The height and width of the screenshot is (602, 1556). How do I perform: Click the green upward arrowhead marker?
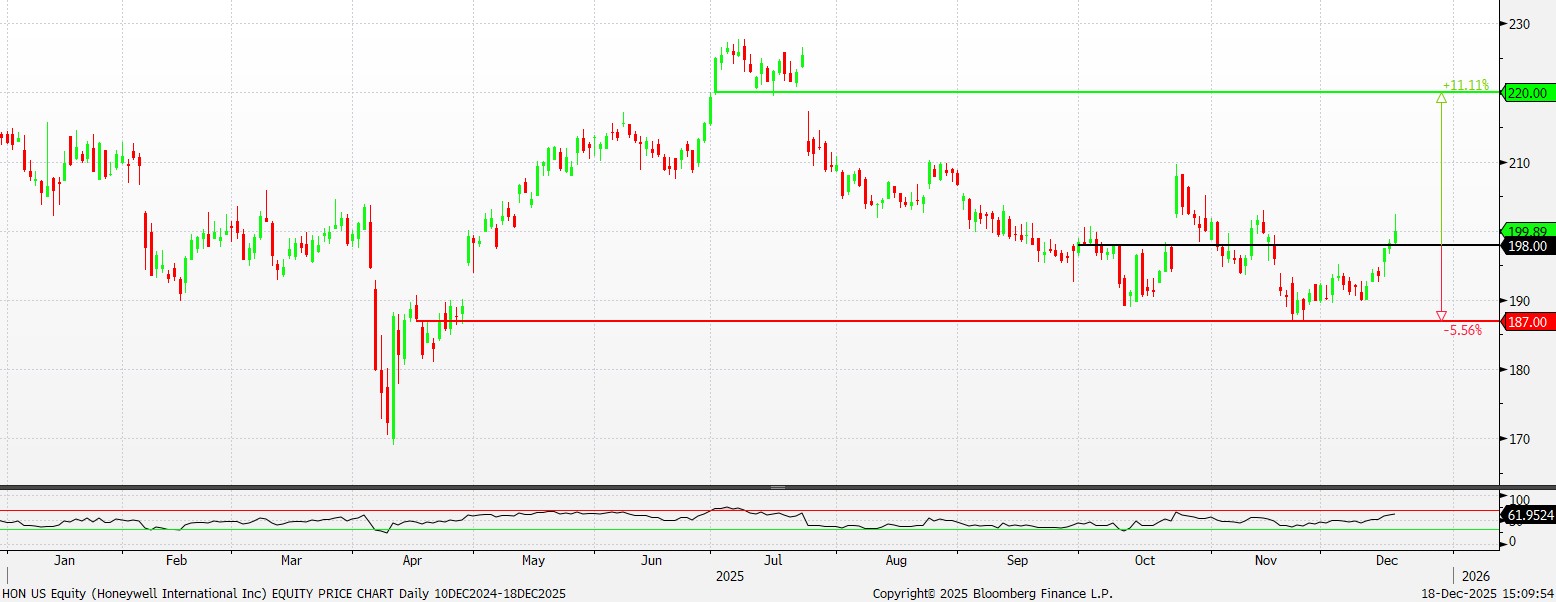tap(1441, 98)
